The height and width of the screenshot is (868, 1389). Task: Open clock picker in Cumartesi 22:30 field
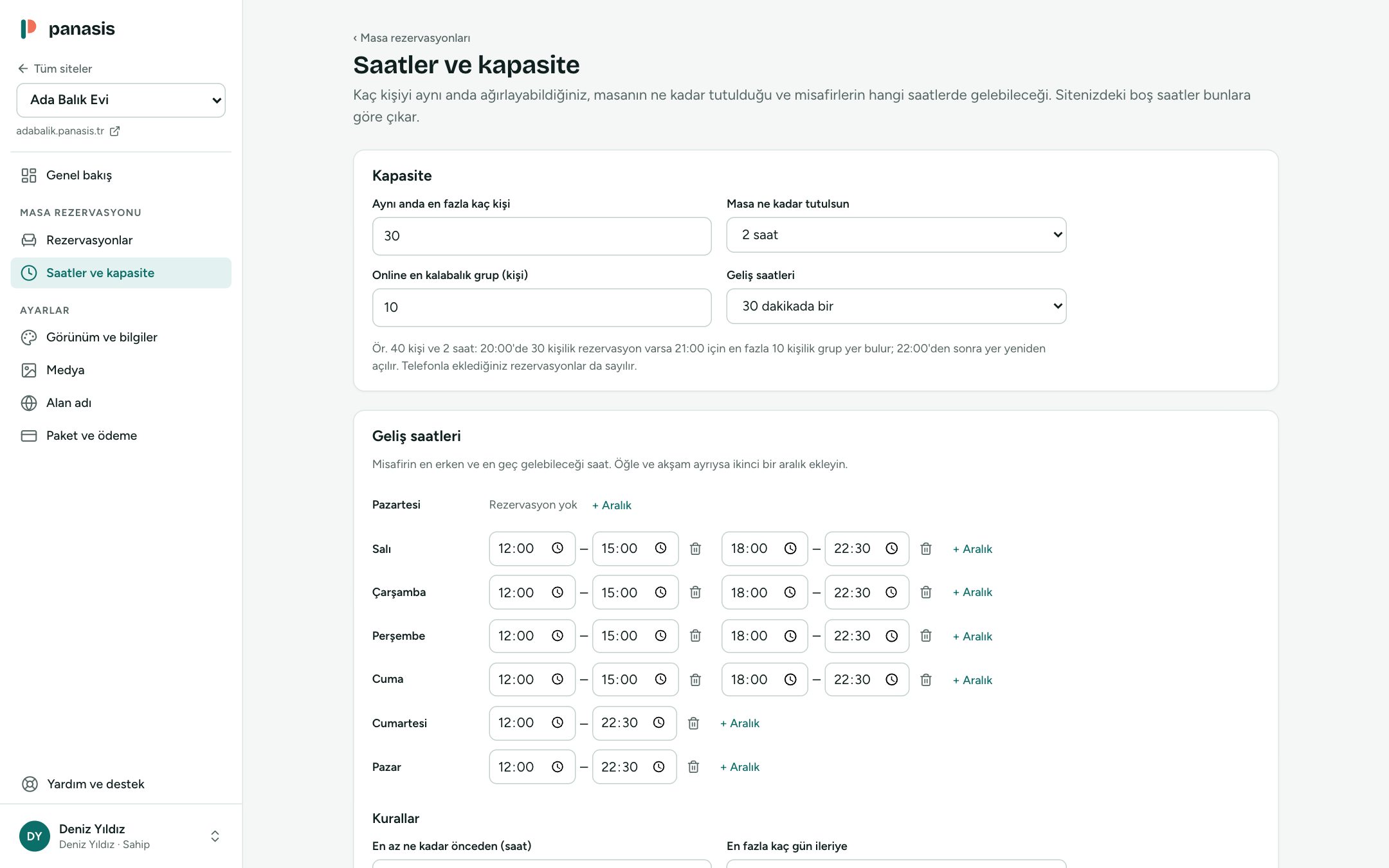658,723
